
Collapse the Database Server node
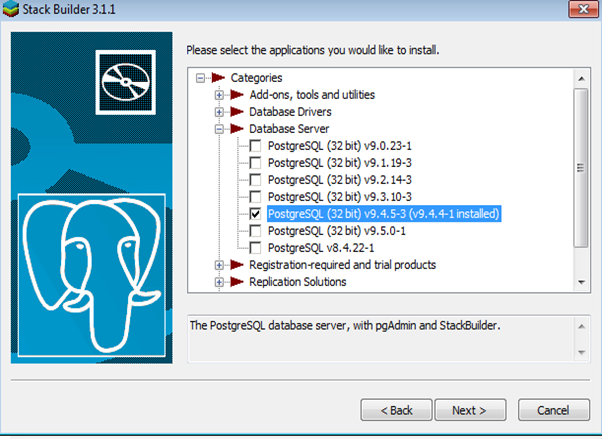[x=219, y=129]
